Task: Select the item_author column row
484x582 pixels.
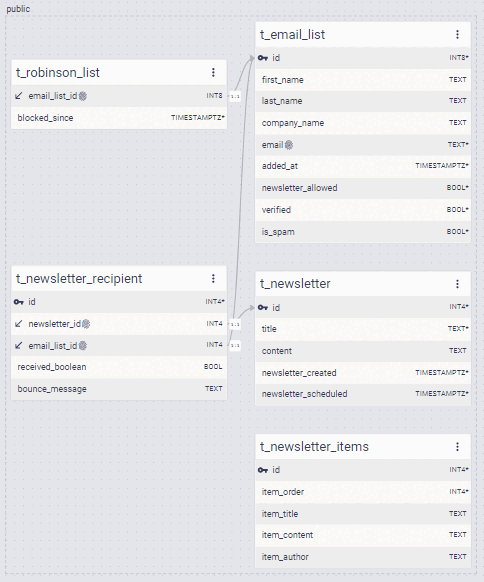Action: 363,557
